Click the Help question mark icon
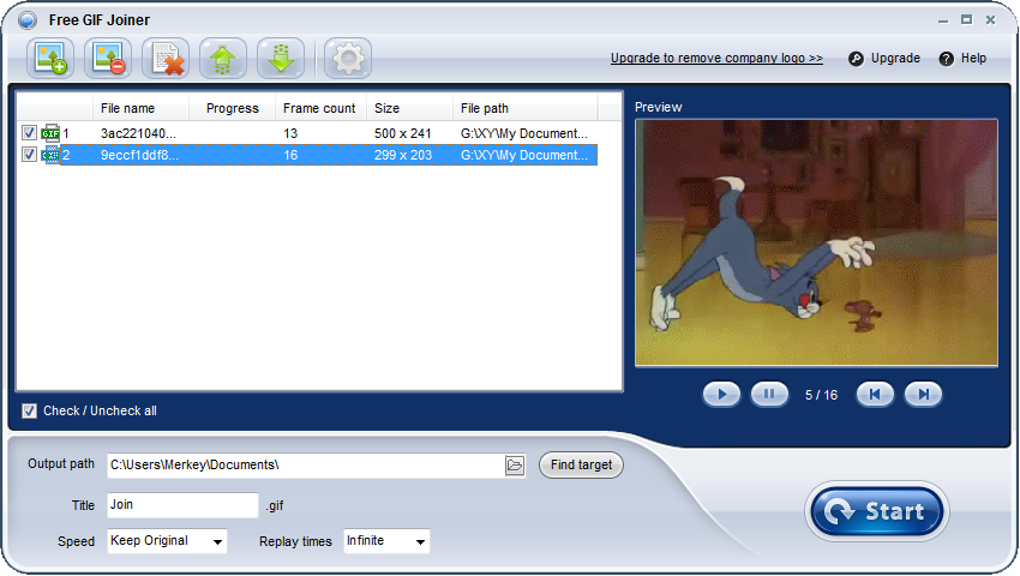 [x=946, y=59]
